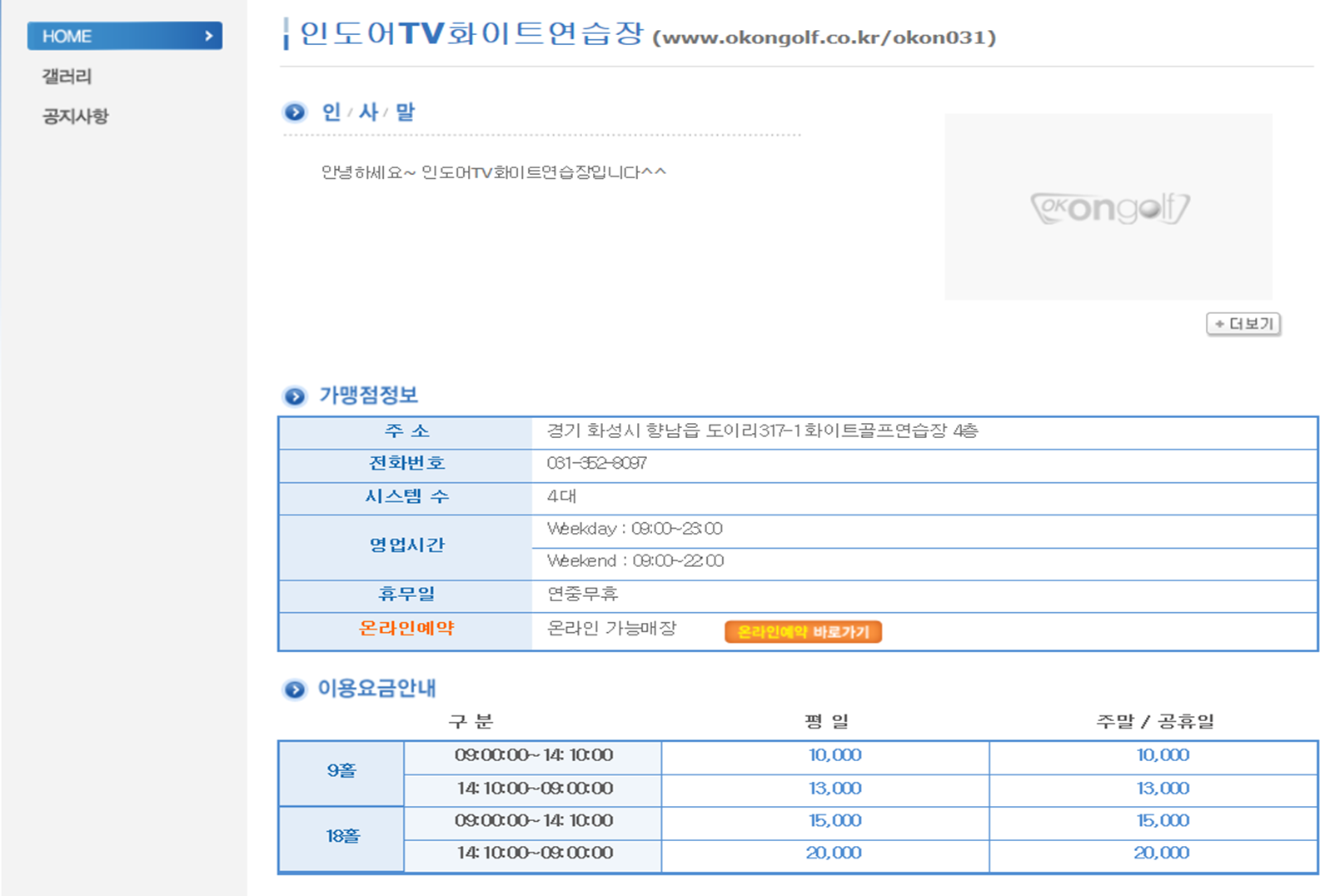Open the 갤러리 sidebar menu

(x=67, y=77)
